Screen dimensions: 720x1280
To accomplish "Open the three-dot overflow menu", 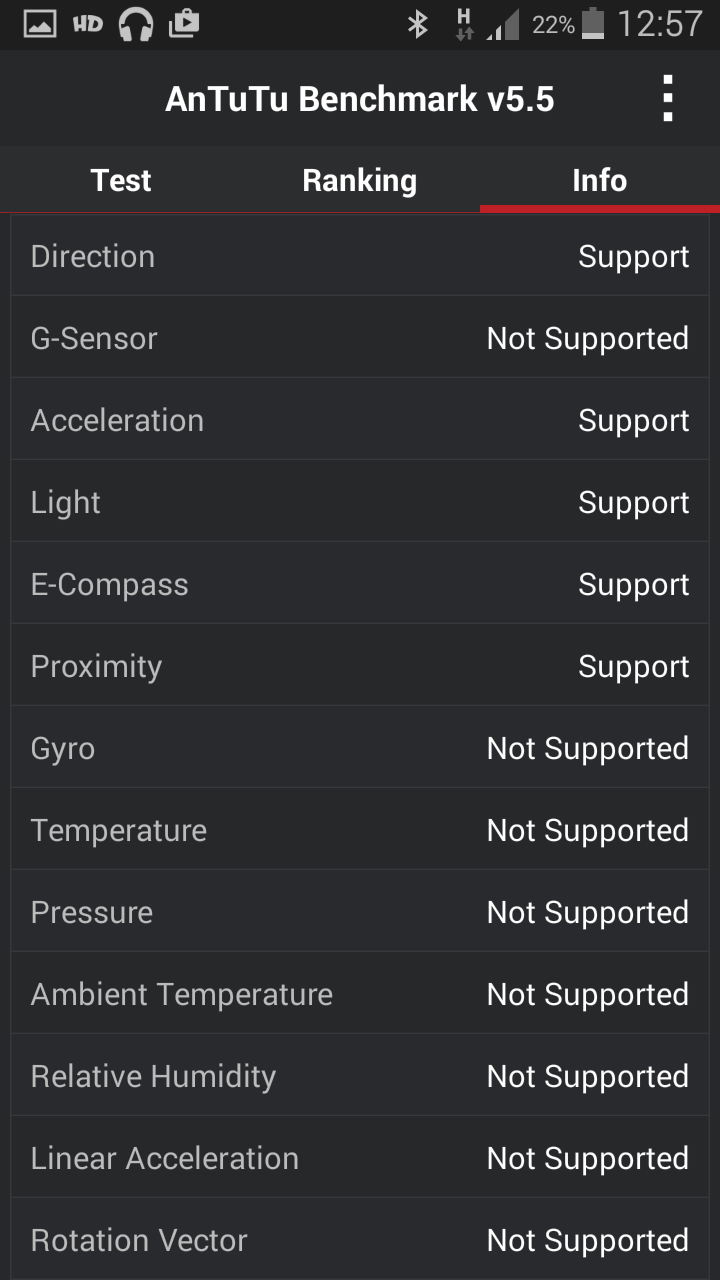I will [668, 99].
